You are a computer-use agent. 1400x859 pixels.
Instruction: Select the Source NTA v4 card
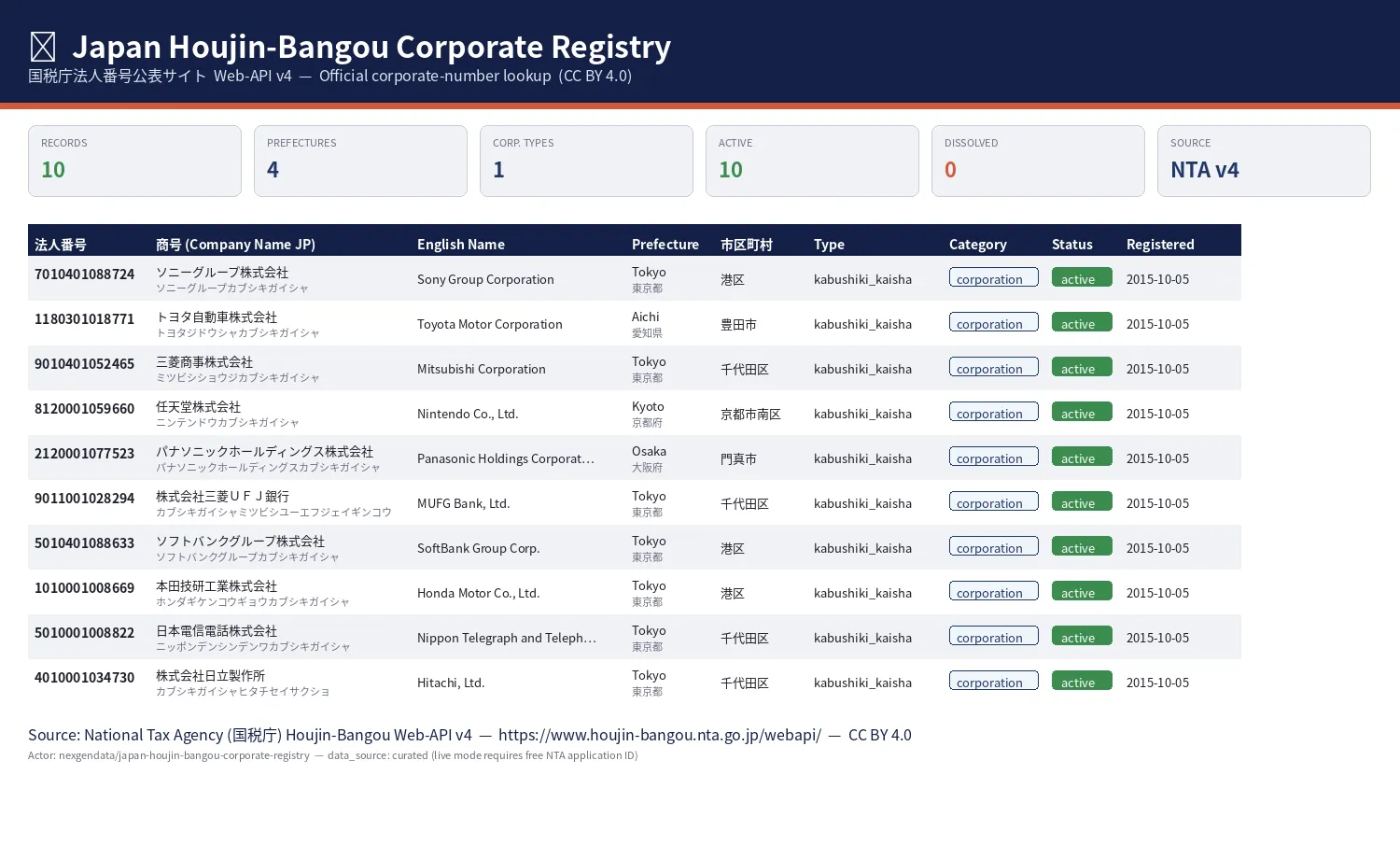(x=1264, y=161)
